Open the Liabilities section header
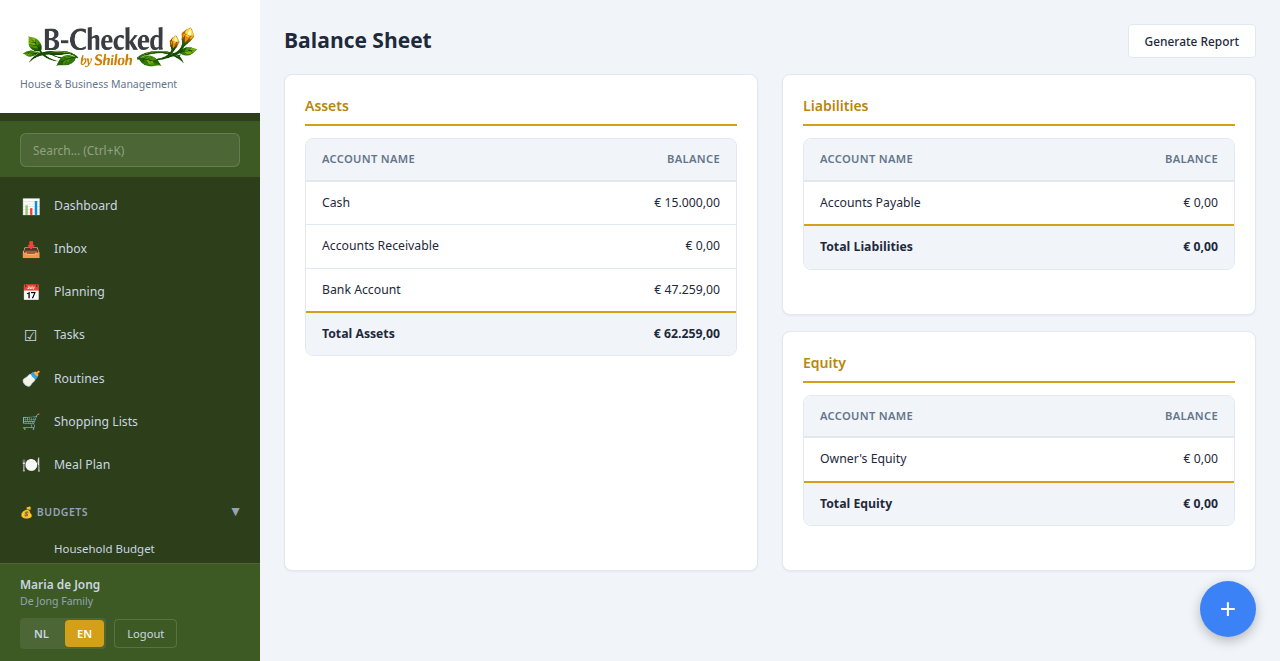This screenshot has height=661, width=1280. (x=836, y=105)
